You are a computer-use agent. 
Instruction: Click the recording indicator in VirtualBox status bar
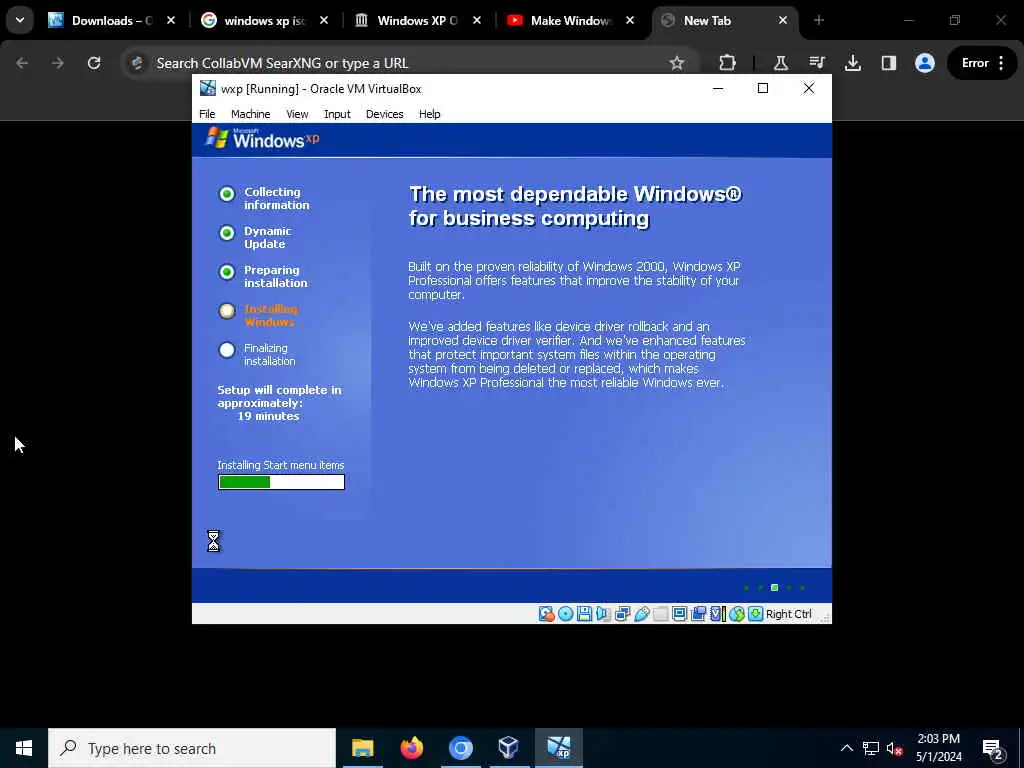698,614
